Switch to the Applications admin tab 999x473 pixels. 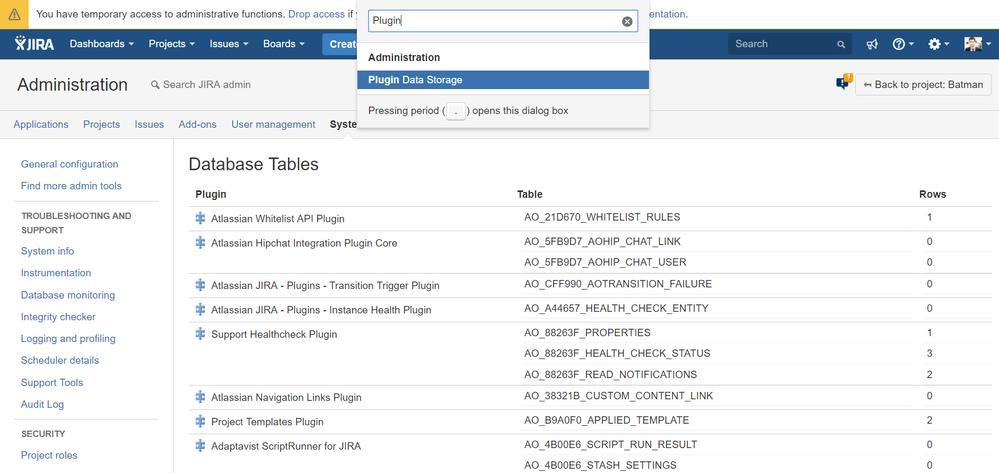[x=41, y=124]
